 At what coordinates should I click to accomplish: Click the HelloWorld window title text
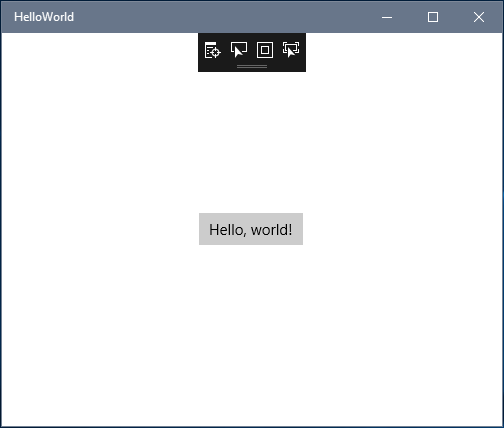click(x=44, y=17)
